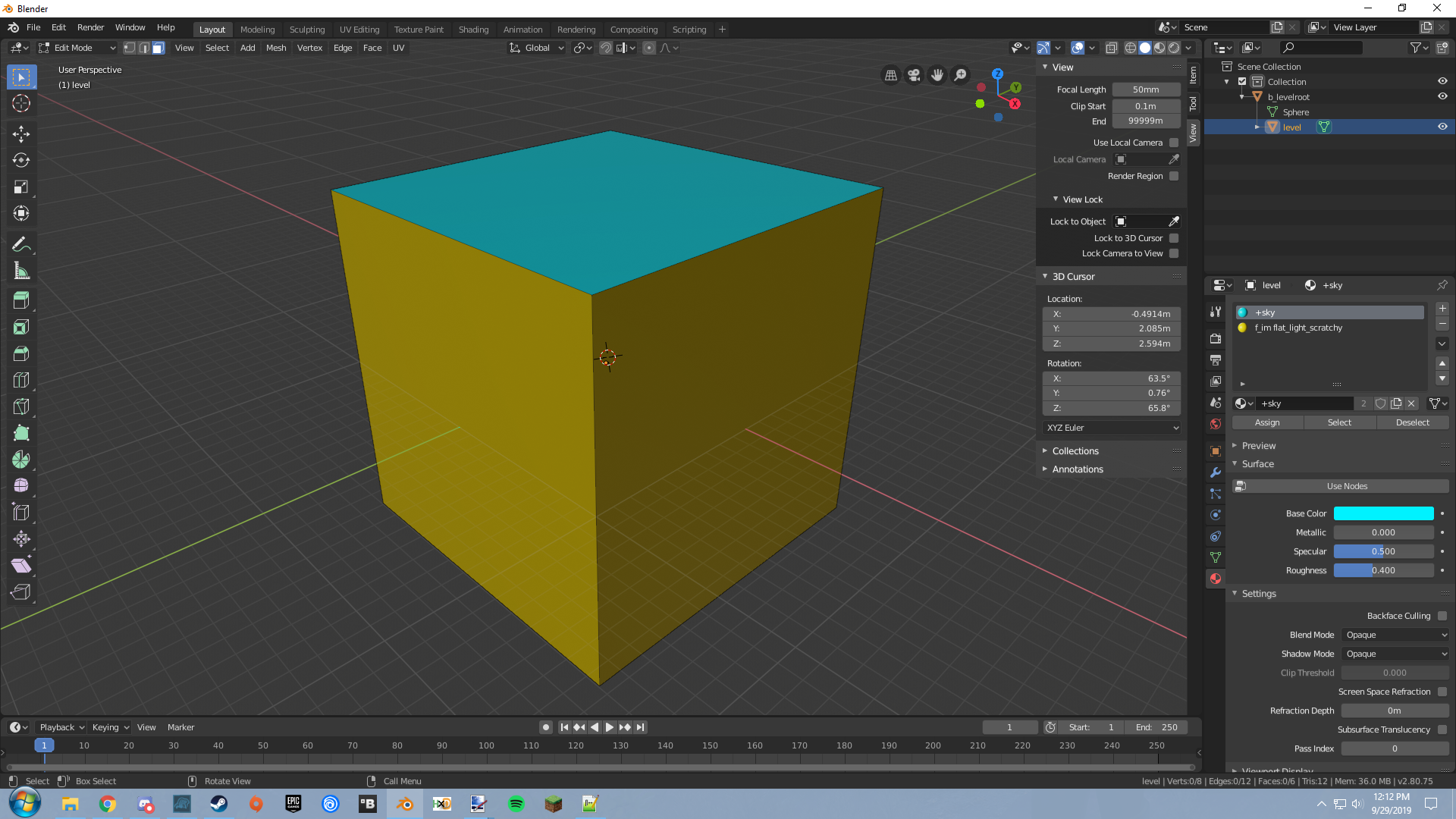Switch to the World properties tab

pos(1215,424)
